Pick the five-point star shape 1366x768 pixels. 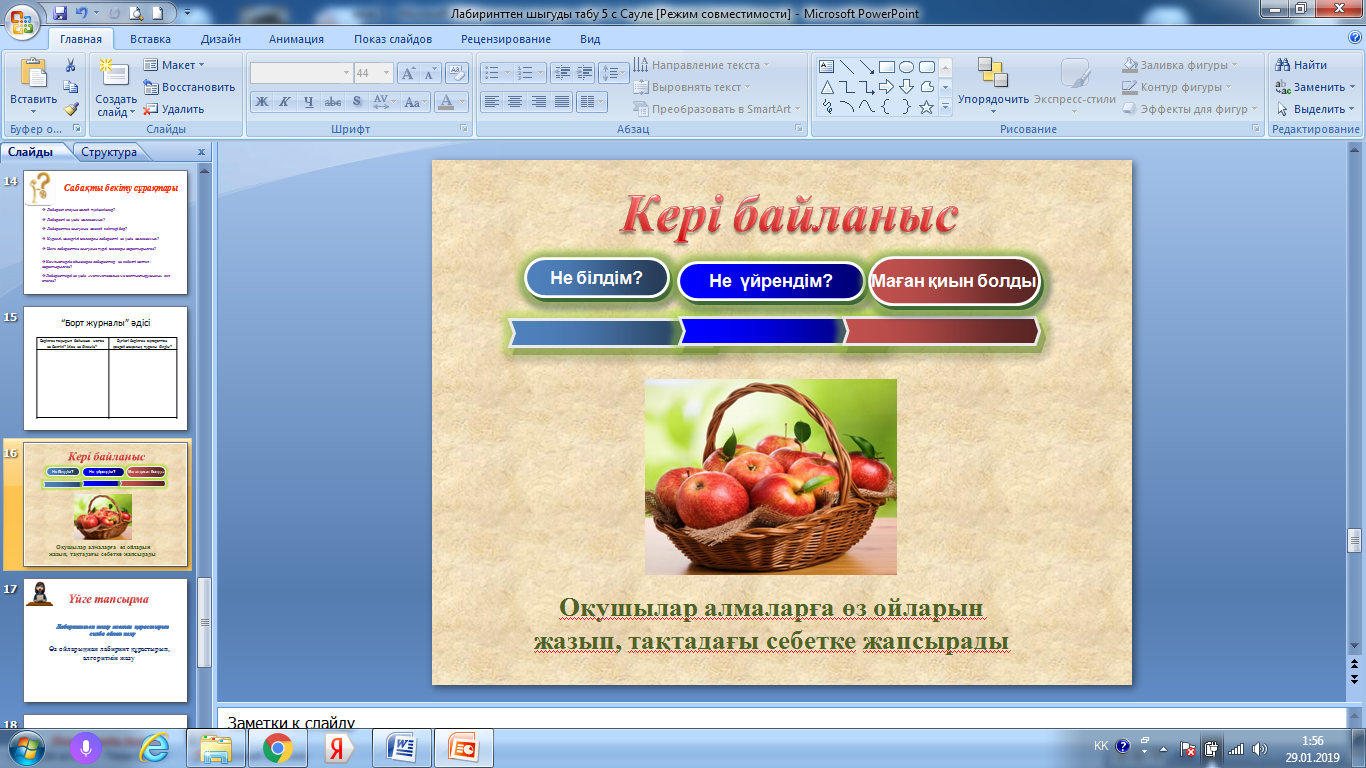(926, 107)
